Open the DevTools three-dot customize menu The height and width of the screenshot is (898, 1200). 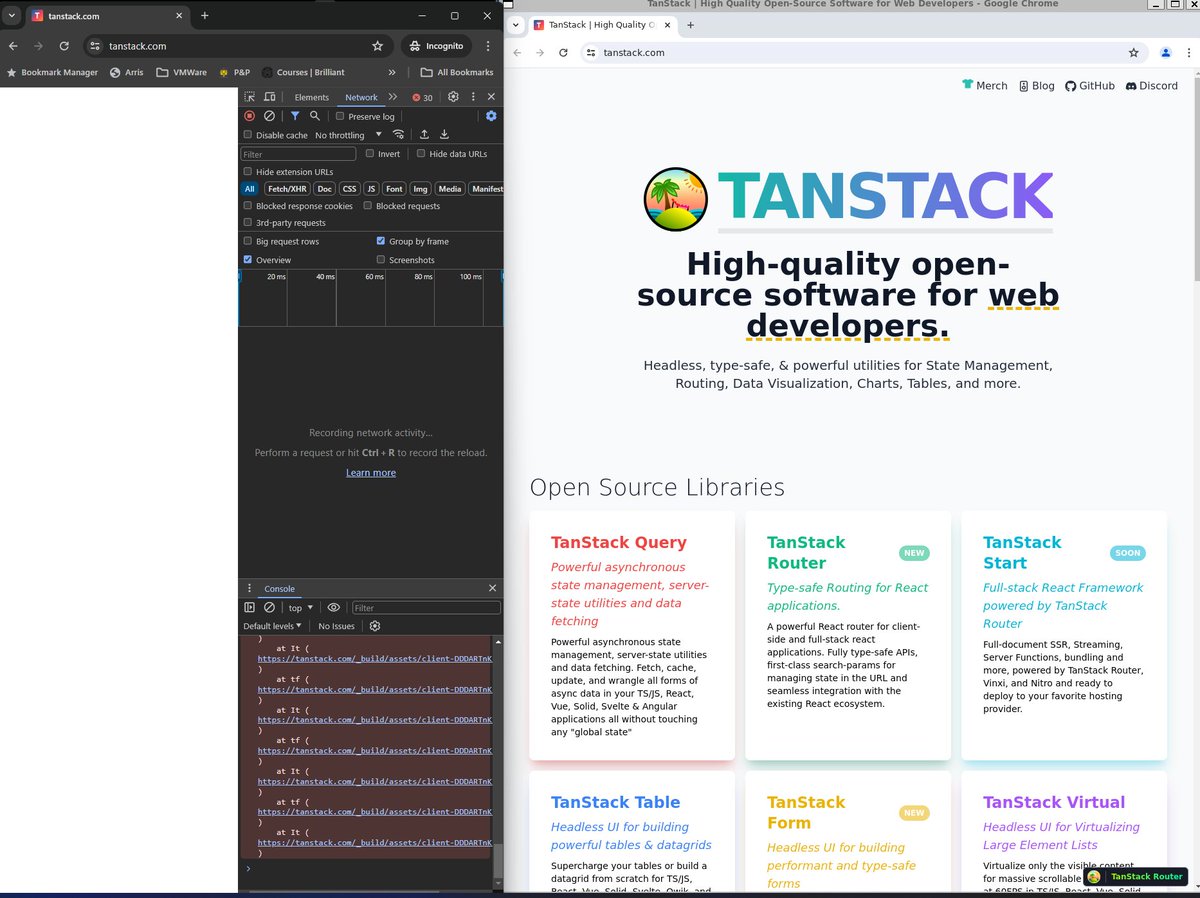(472, 97)
